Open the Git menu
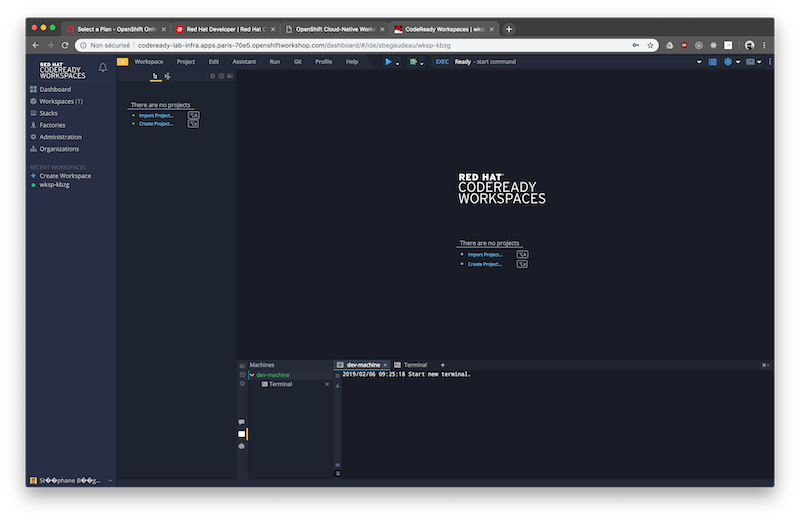Viewport: 800px width, 521px height. [x=297, y=62]
